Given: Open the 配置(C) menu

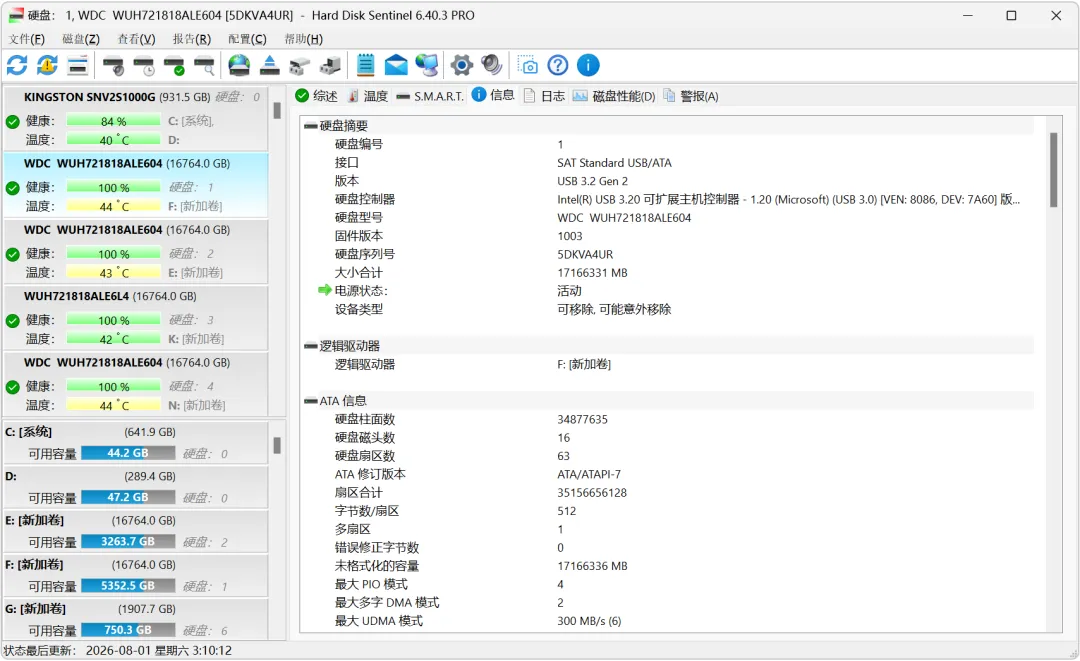Looking at the screenshot, I should (x=247, y=39).
